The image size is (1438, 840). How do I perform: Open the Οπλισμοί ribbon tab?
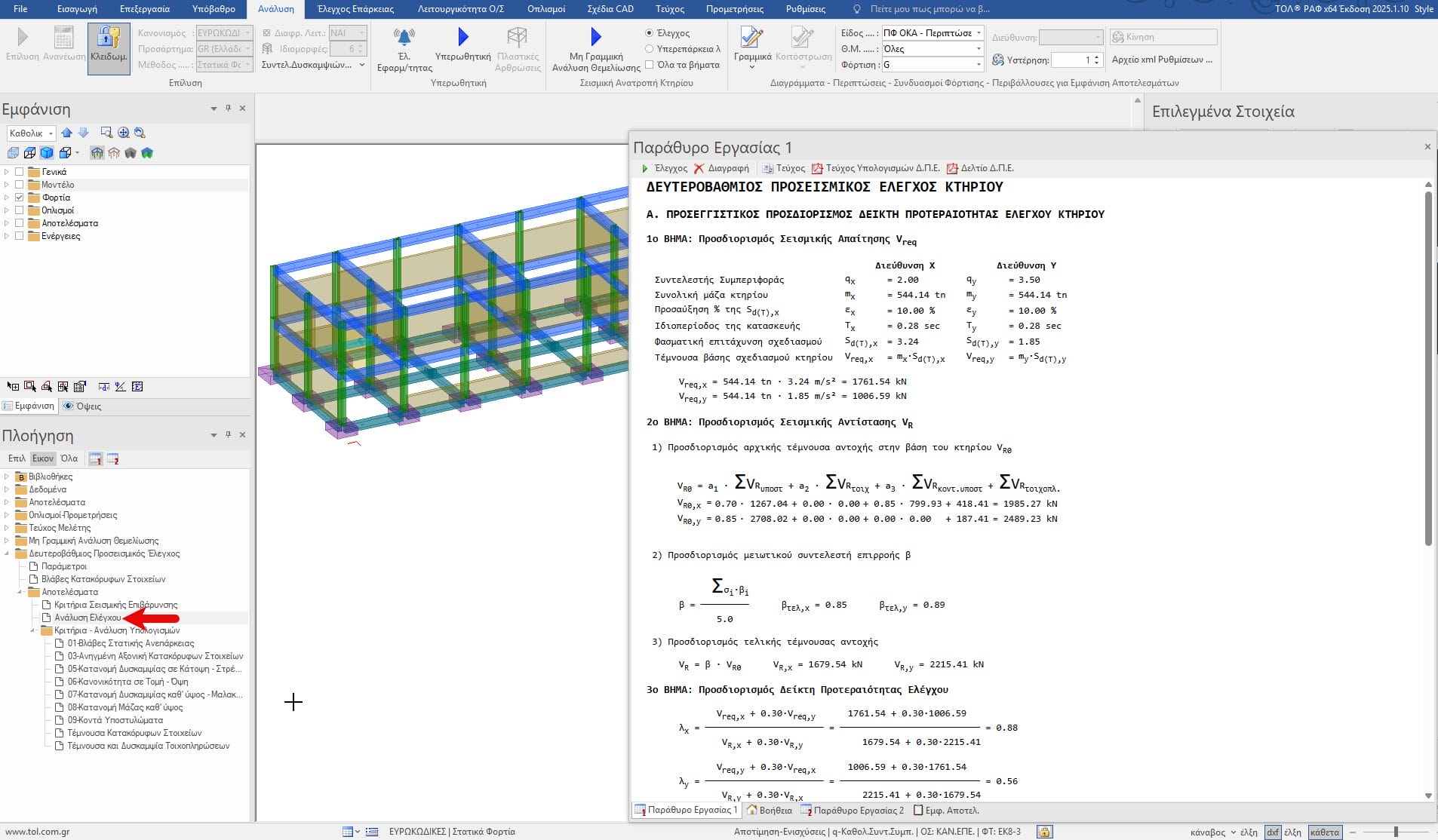(546, 9)
